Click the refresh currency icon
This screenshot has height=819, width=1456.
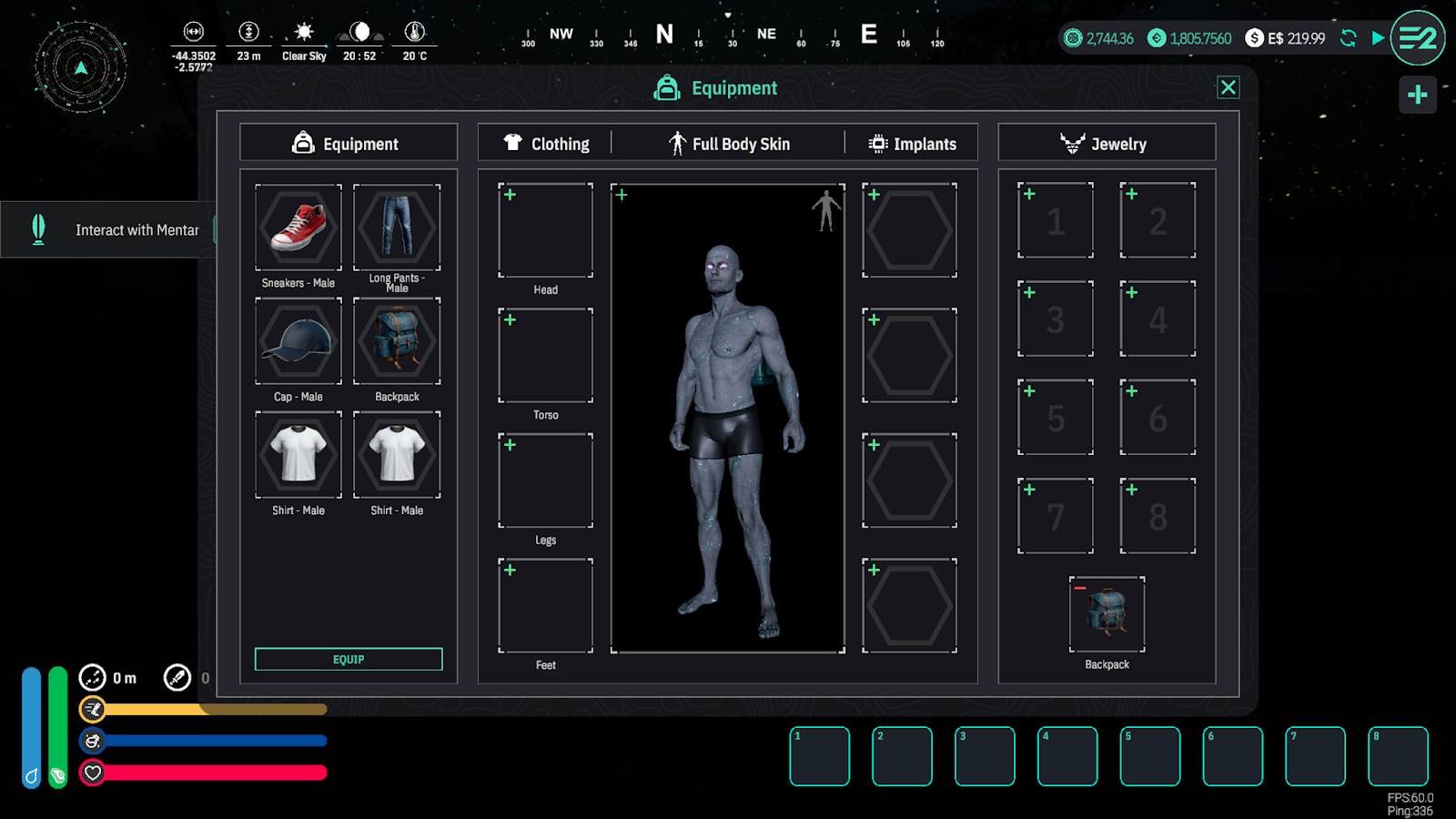coord(1349,38)
